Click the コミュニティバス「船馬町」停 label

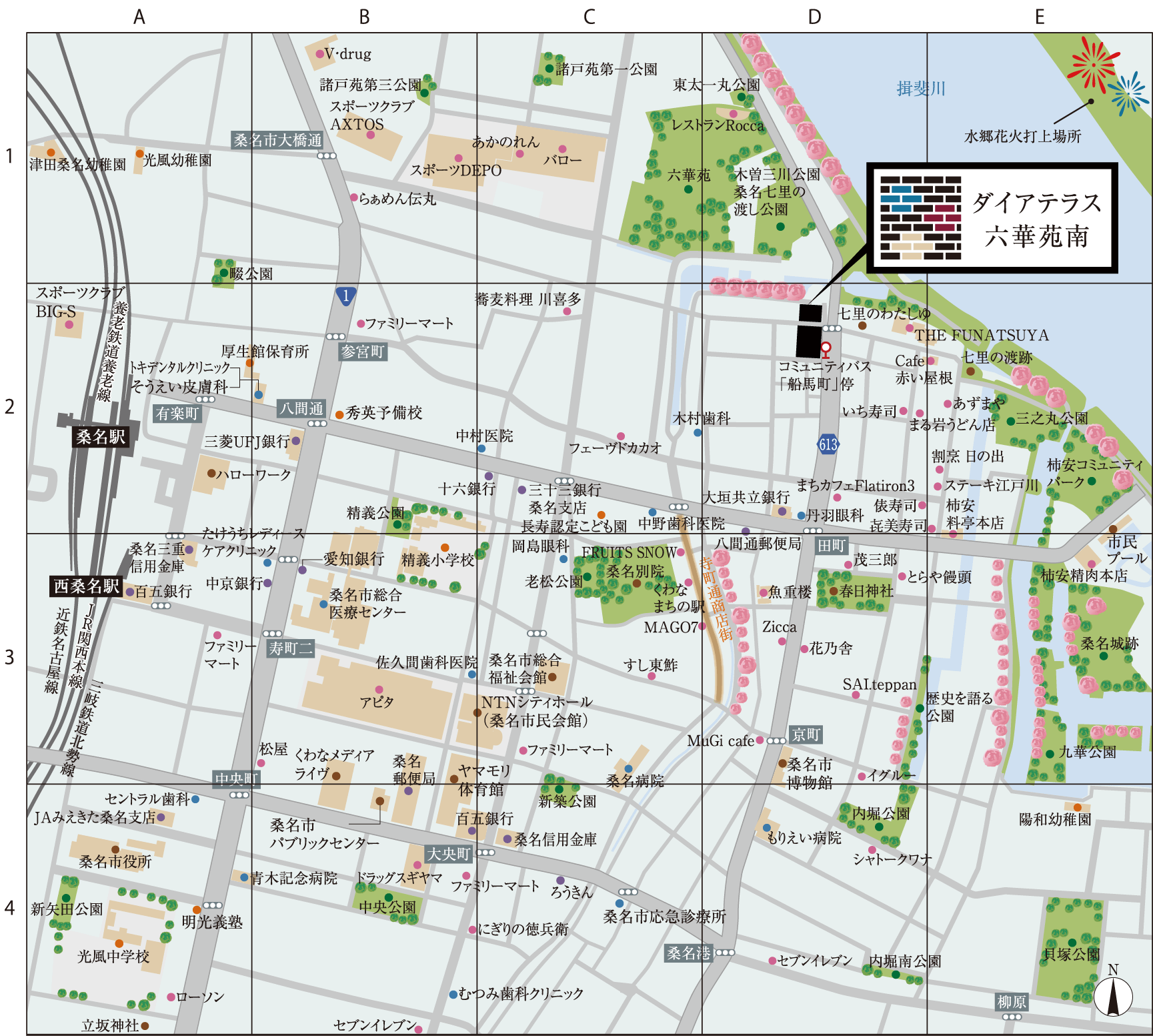point(825,375)
